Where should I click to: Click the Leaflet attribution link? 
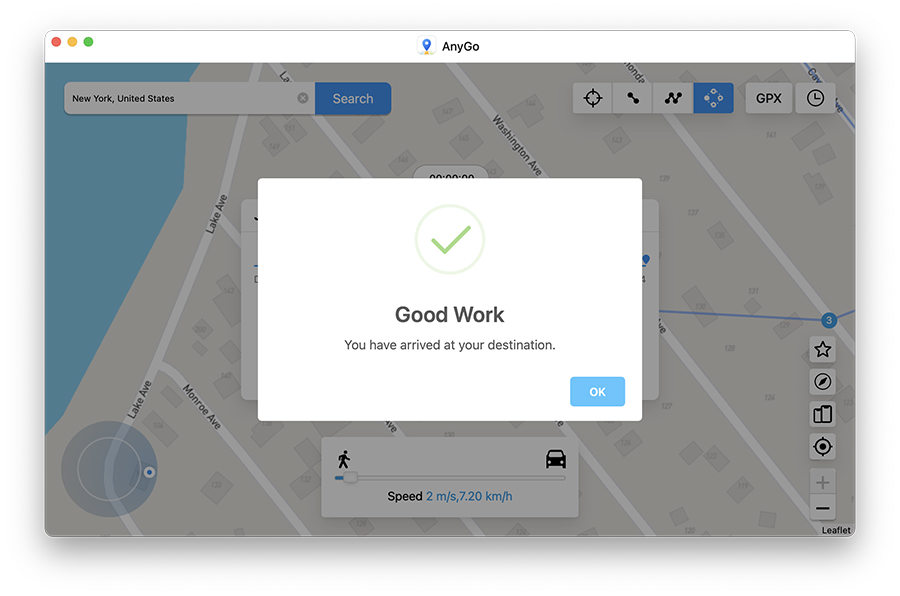point(836,530)
